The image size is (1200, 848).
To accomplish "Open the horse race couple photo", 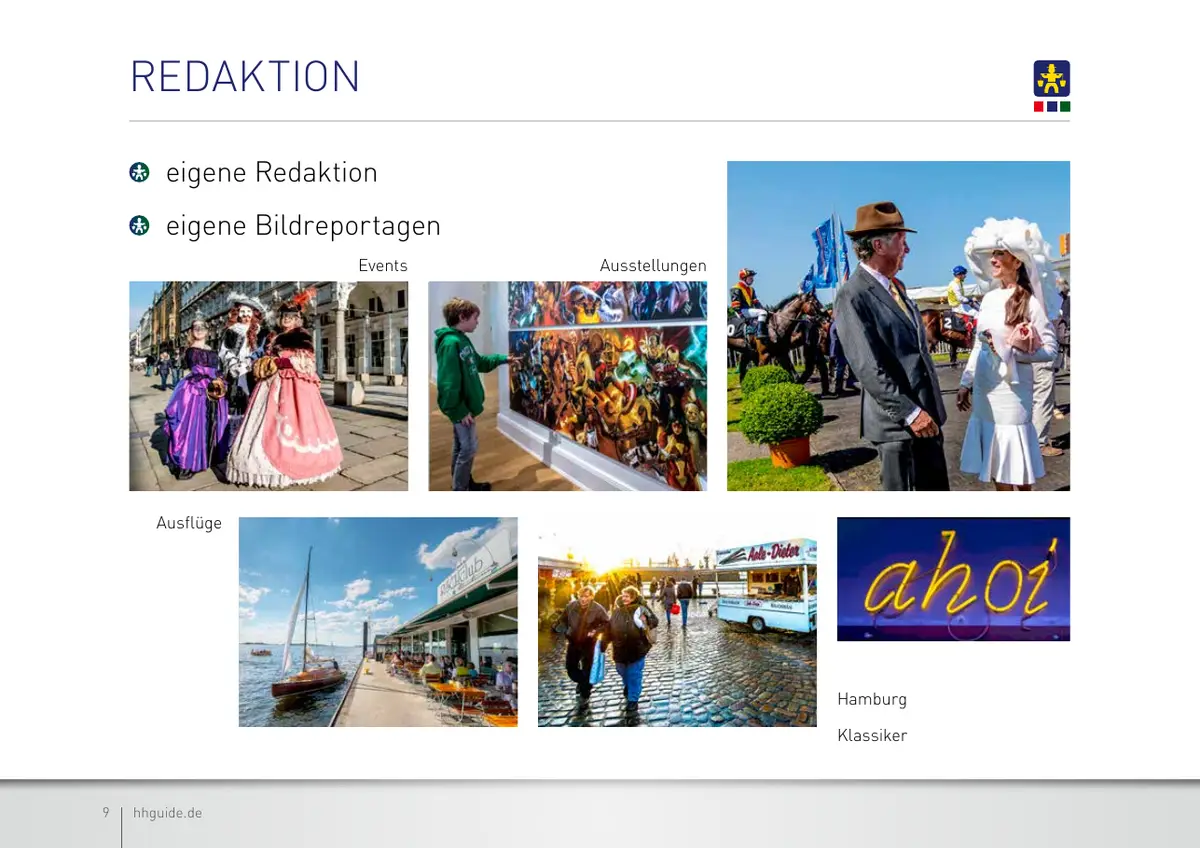I will (898, 326).
